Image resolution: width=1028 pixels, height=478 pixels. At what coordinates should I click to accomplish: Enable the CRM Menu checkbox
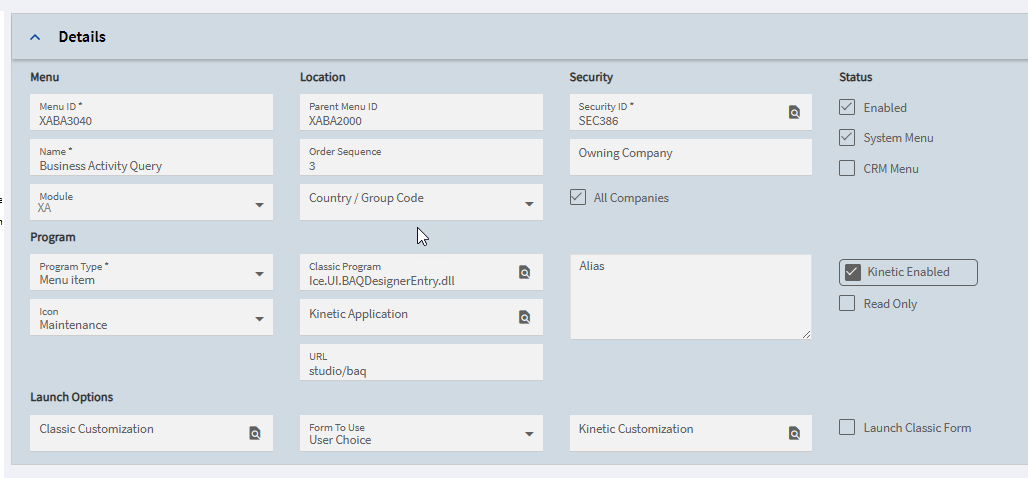[x=847, y=168]
